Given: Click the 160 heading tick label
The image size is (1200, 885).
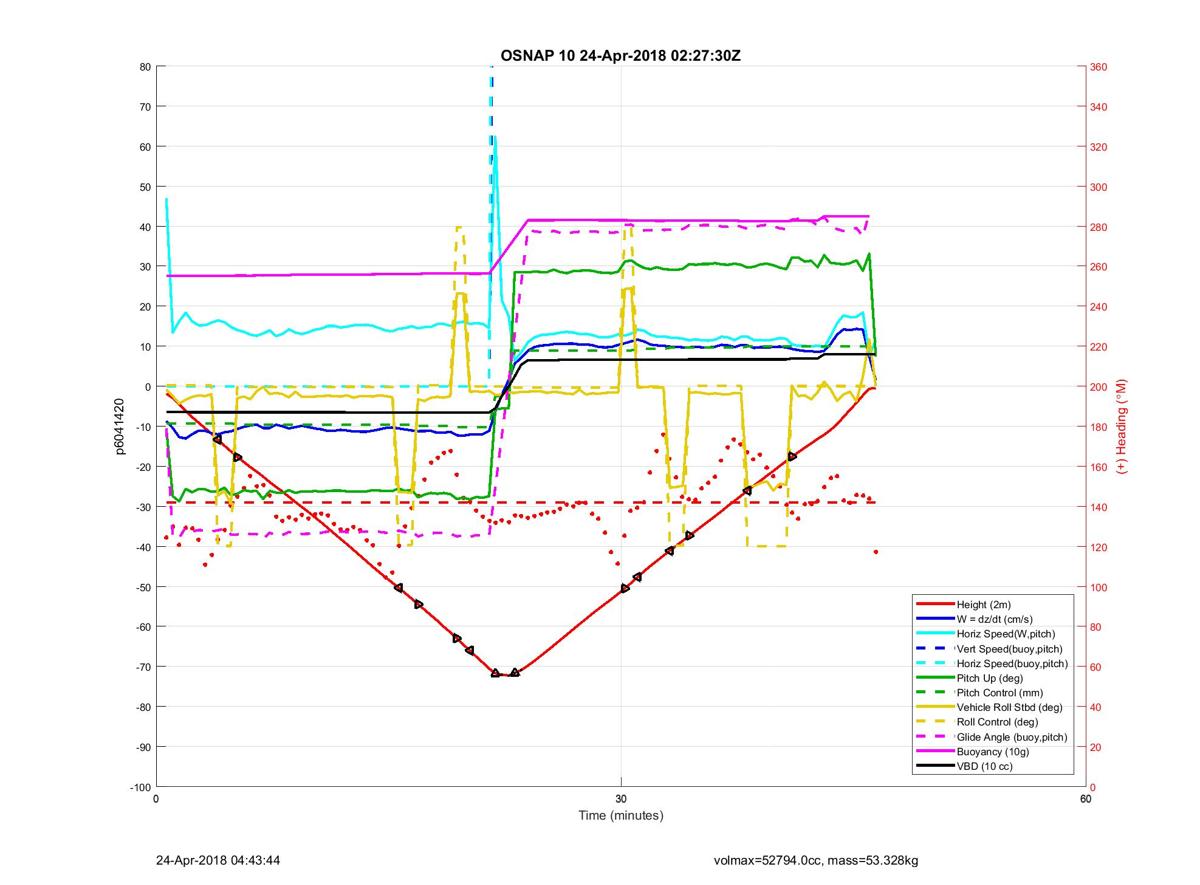Looking at the screenshot, I should 1099,467.
